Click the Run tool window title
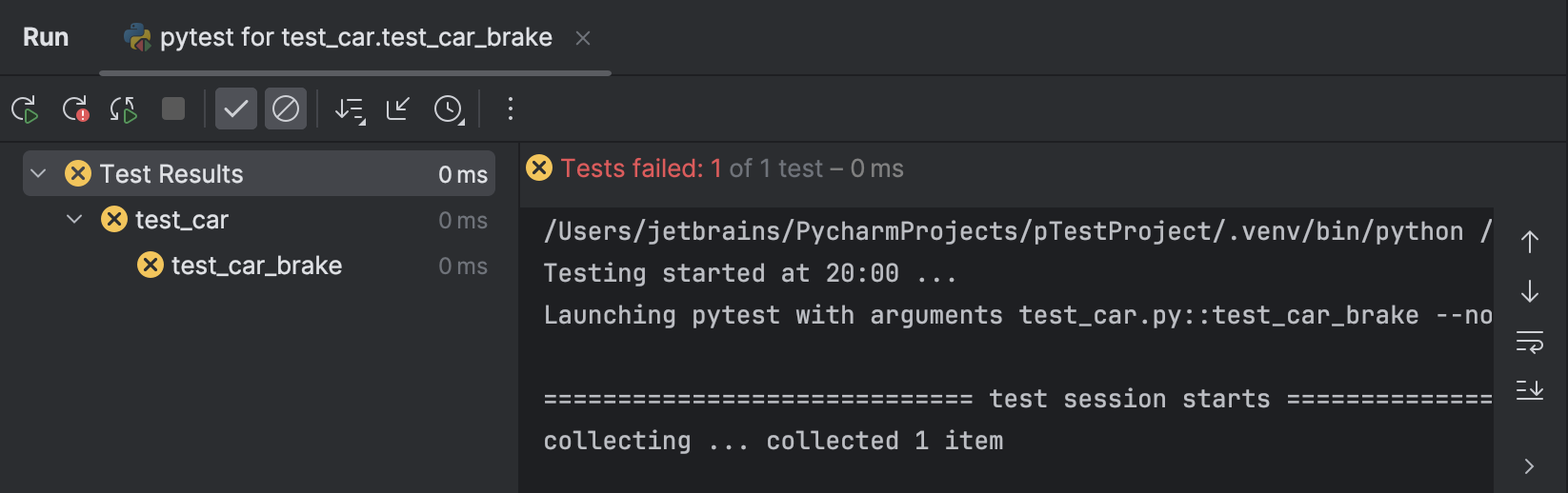The height and width of the screenshot is (493, 1568). 46,37
